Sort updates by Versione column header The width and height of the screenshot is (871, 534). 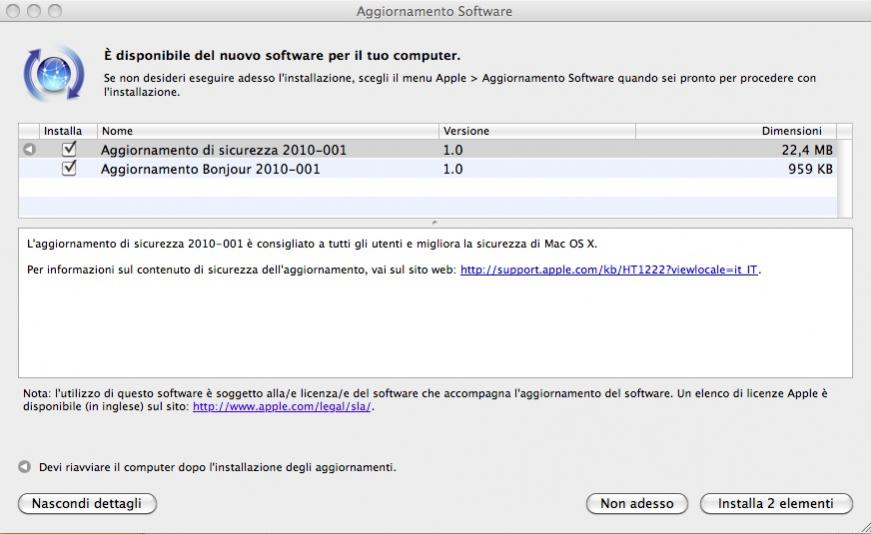[537, 131]
